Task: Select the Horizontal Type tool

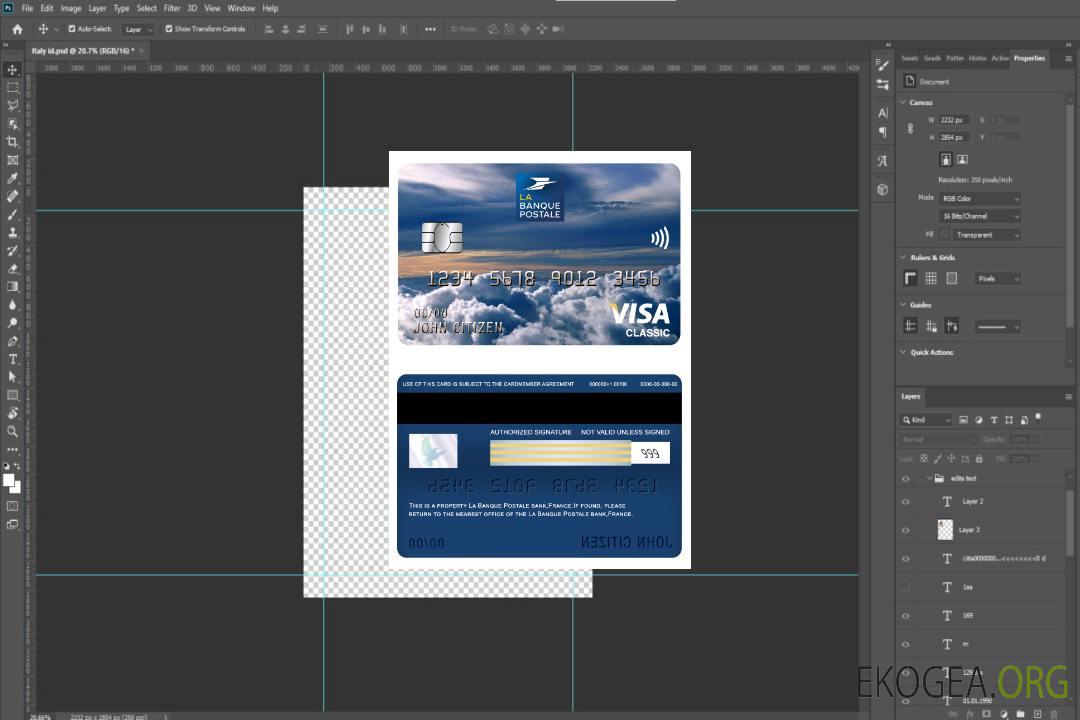Action: click(x=12, y=359)
